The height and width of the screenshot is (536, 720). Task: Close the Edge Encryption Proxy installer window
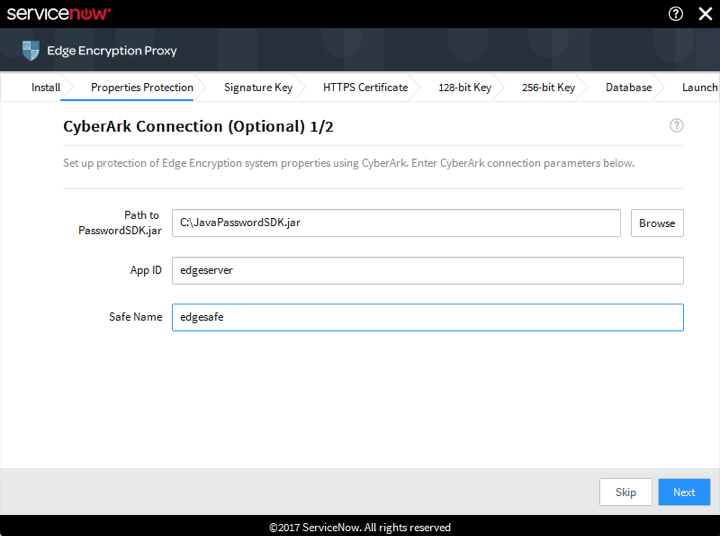(x=705, y=14)
